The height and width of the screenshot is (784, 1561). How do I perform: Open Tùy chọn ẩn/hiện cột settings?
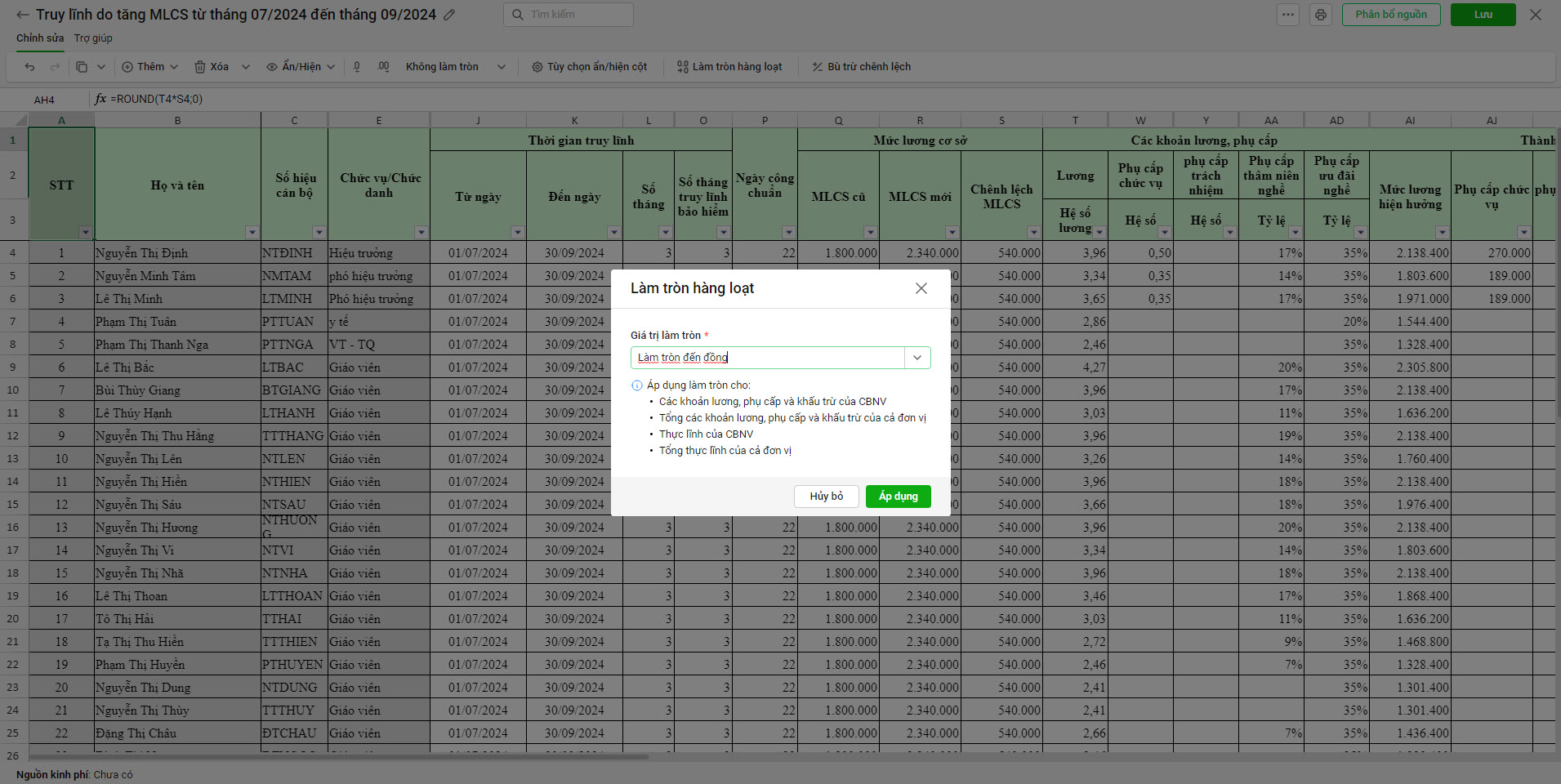[x=589, y=67]
